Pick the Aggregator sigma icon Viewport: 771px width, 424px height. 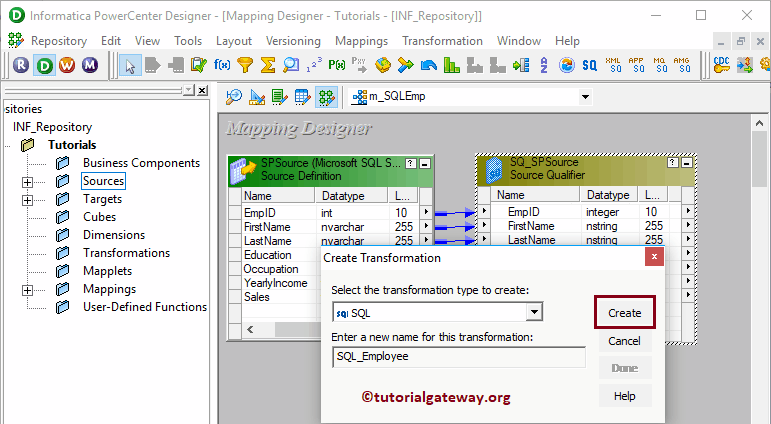click(268, 64)
